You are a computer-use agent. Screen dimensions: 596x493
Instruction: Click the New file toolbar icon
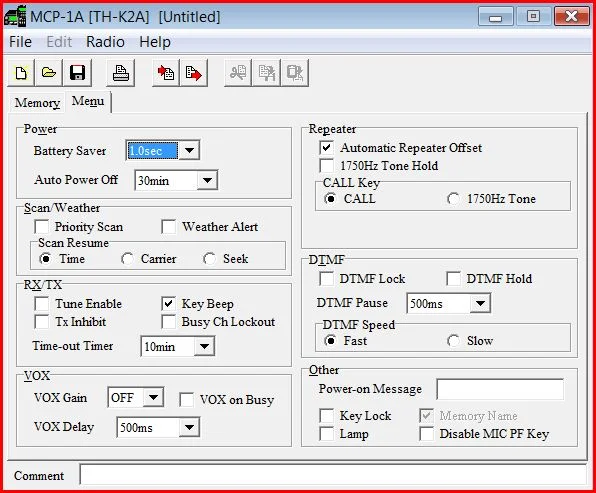tap(21, 73)
